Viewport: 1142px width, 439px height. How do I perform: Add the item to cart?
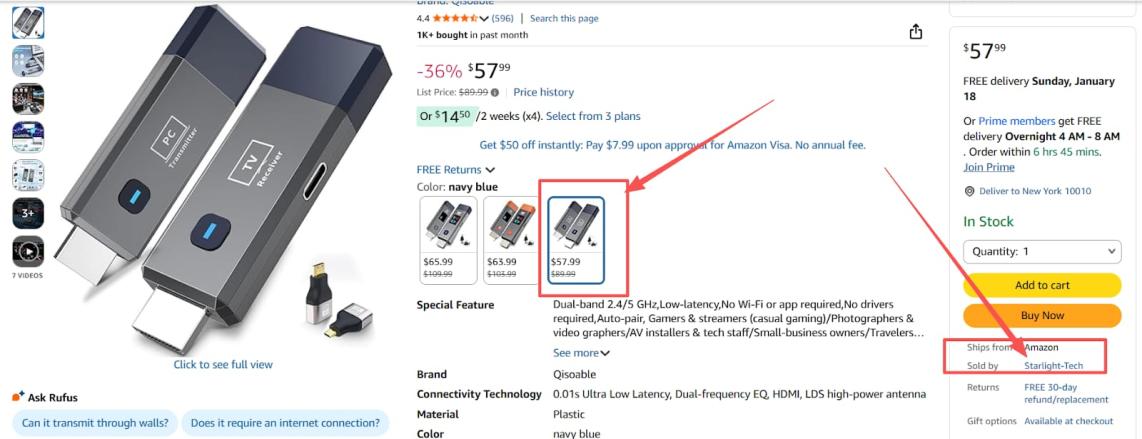click(1042, 285)
